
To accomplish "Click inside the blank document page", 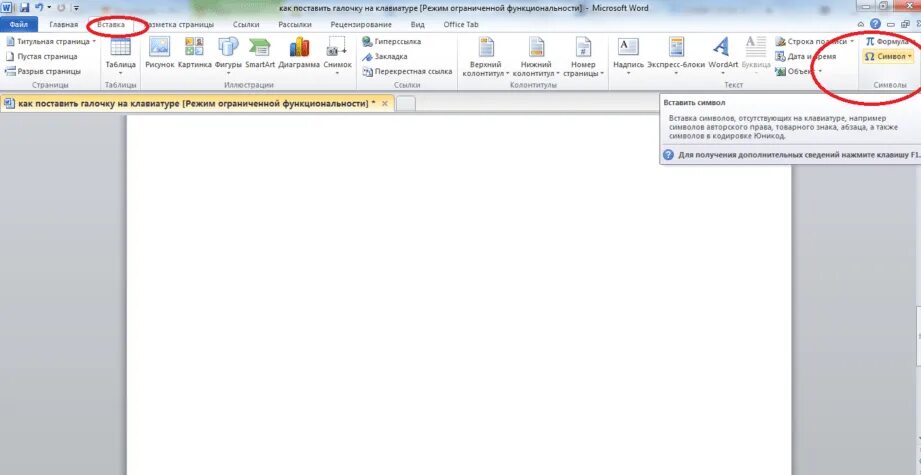I will pyautogui.click(x=459, y=294).
